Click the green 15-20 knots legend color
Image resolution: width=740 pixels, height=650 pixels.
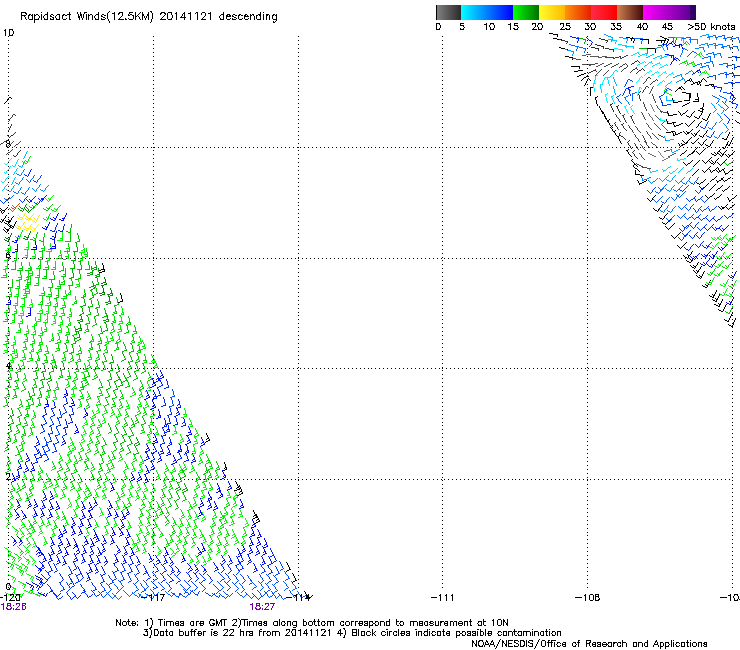(526, 12)
